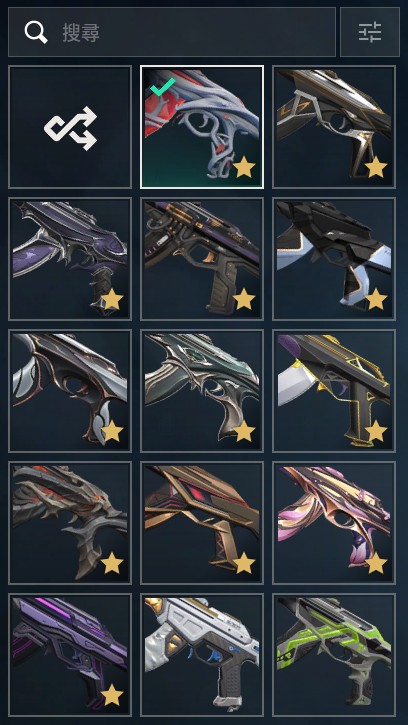408x725 pixels.
Task: Choose the dark skin with orange trigger
Action: [202, 259]
